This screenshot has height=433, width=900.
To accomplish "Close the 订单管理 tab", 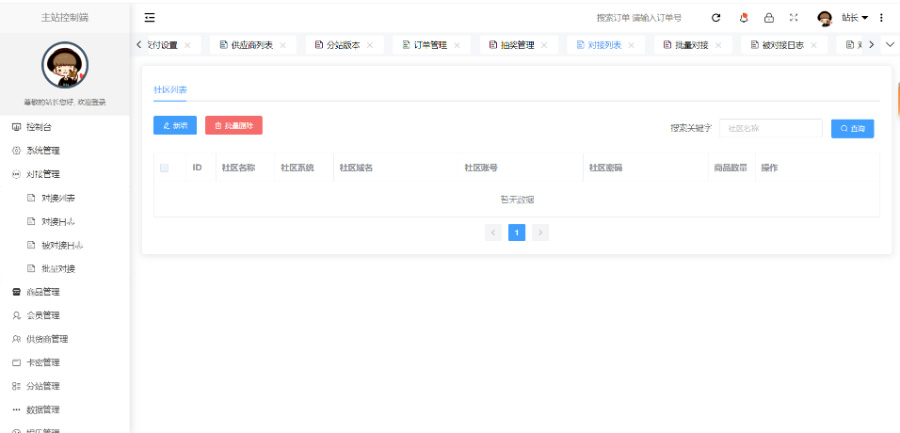I will click(x=457, y=45).
